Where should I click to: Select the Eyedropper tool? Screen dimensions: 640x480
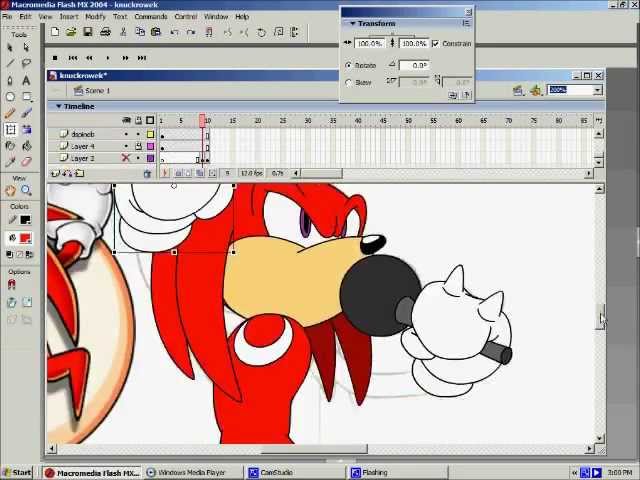[x=10, y=162]
